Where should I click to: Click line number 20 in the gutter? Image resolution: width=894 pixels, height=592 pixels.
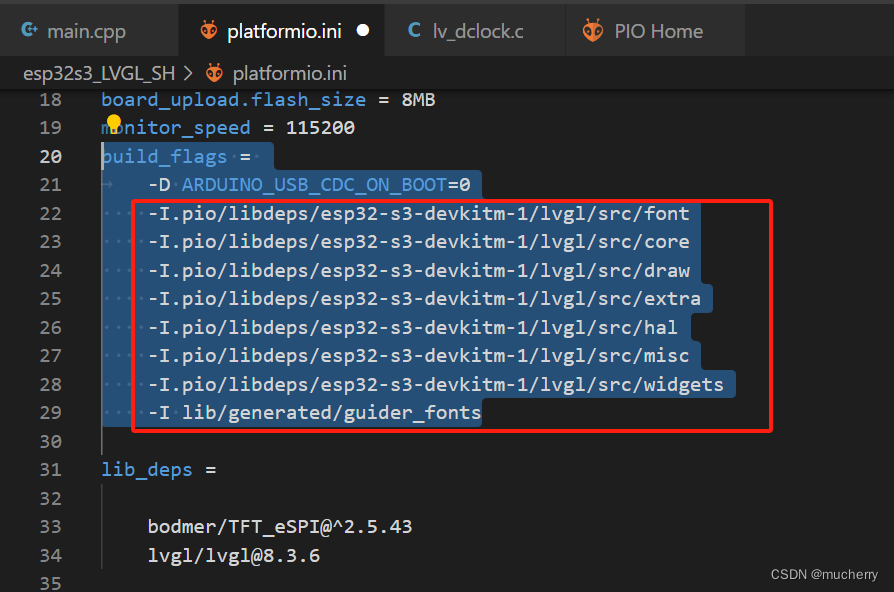tap(49, 156)
